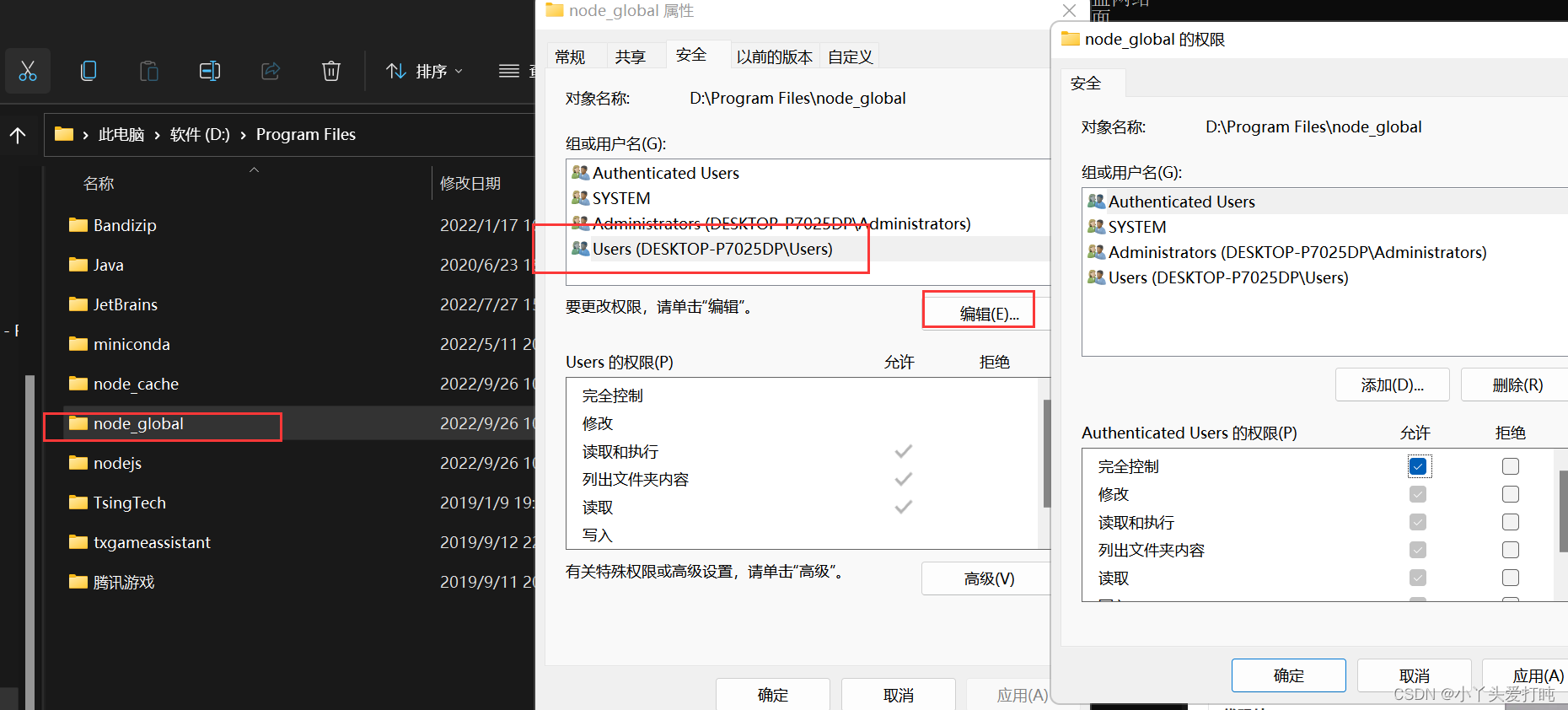Click the 高级(V) advanced button

tap(988, 579)
